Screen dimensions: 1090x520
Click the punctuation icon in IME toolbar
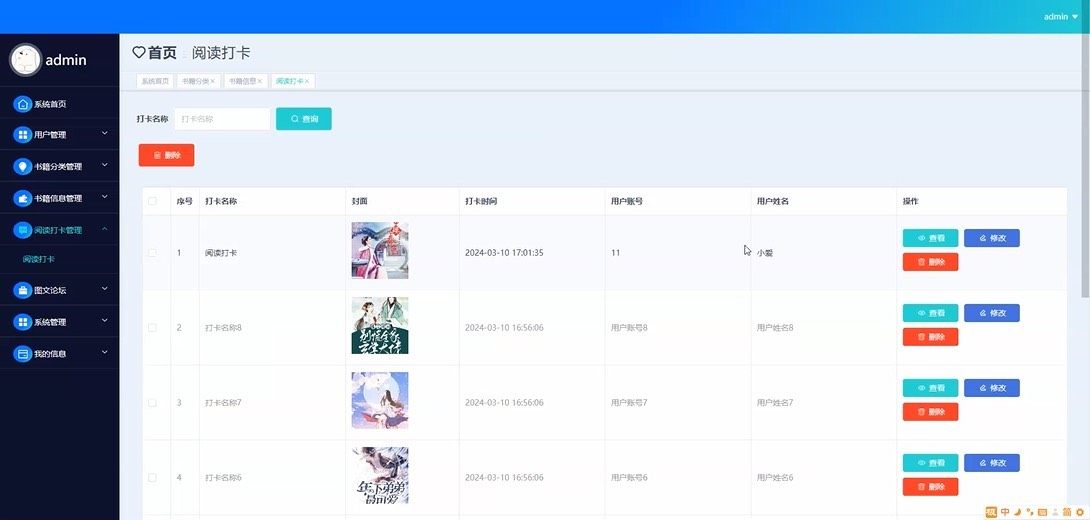(1030, 512)
